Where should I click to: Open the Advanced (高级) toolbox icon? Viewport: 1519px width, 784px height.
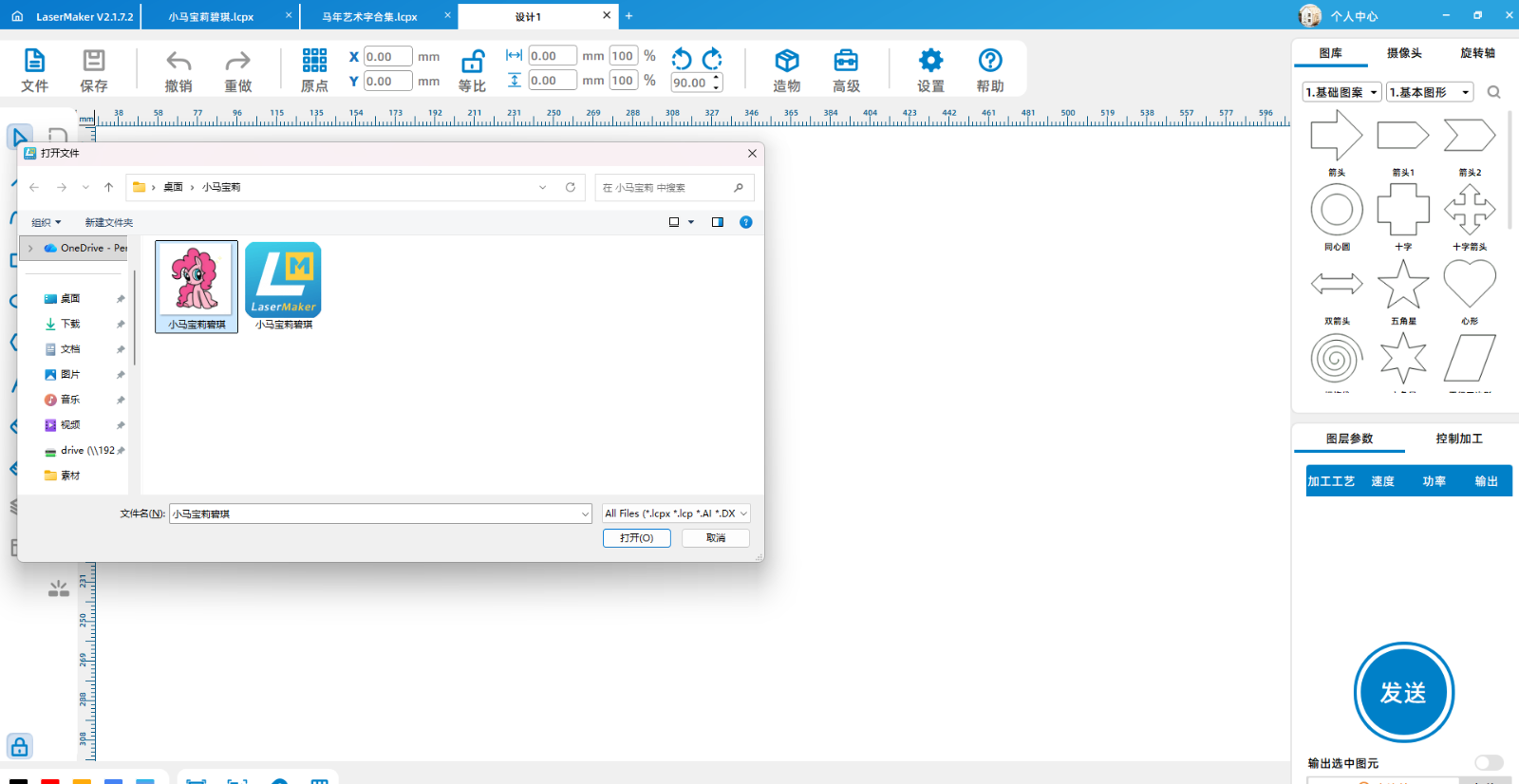point(846,62)
